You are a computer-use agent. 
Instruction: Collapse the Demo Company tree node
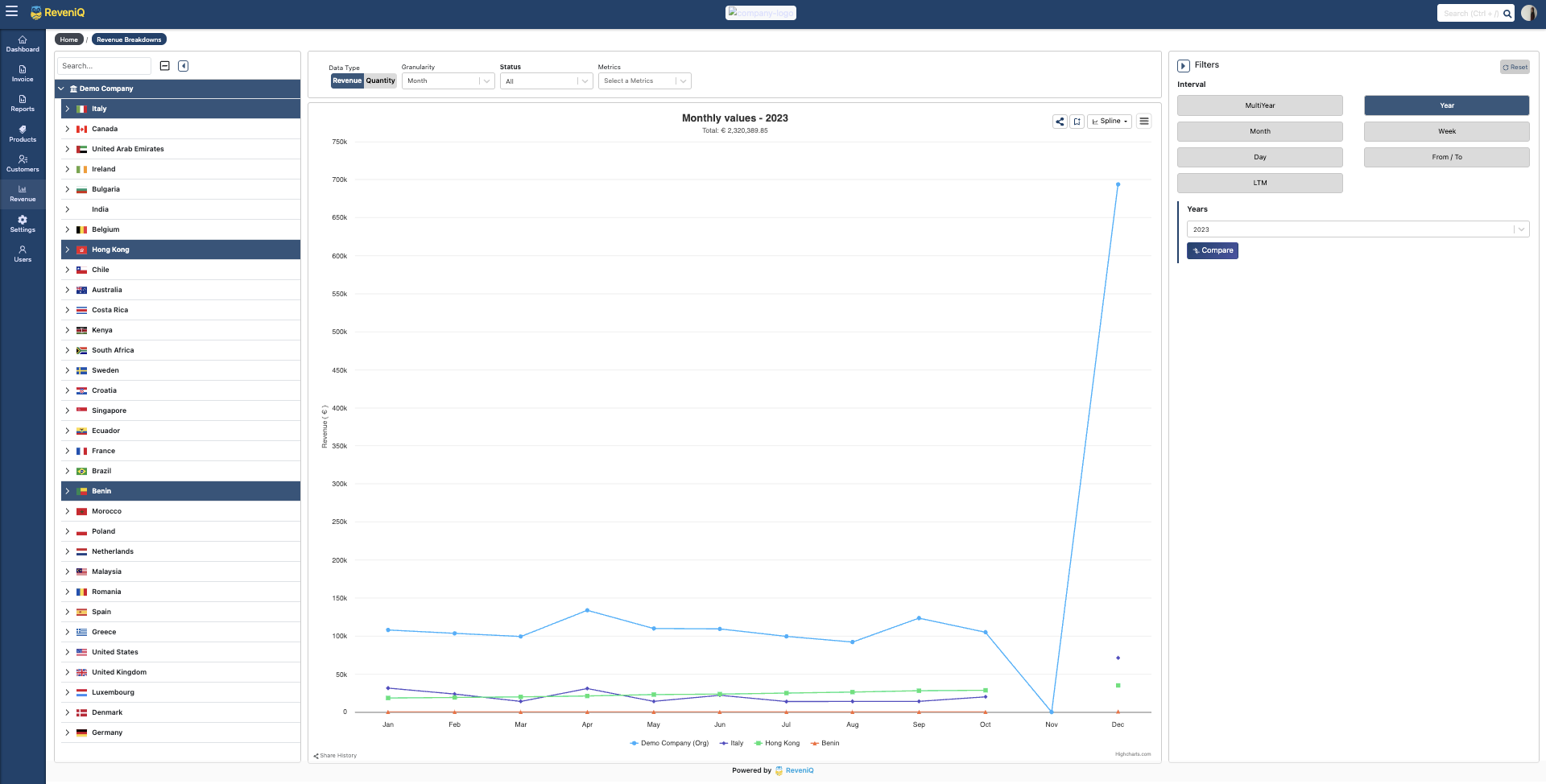point(61,89)
